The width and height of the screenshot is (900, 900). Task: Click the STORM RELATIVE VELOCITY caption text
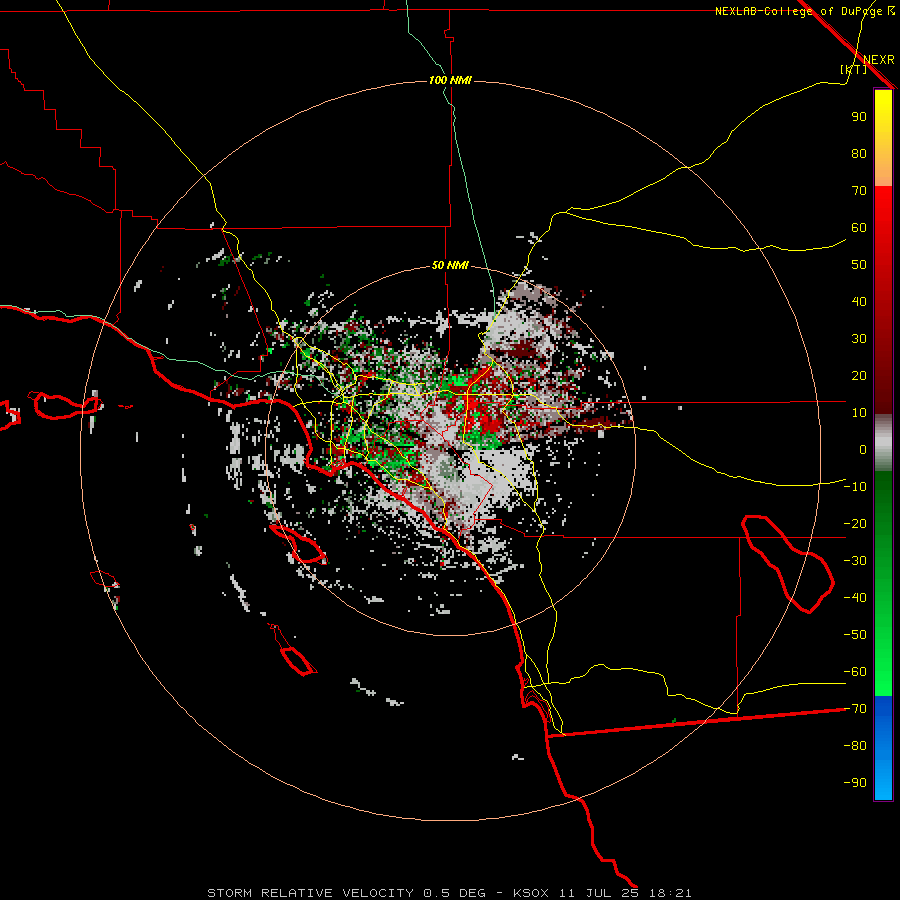(x=311, y=893)
